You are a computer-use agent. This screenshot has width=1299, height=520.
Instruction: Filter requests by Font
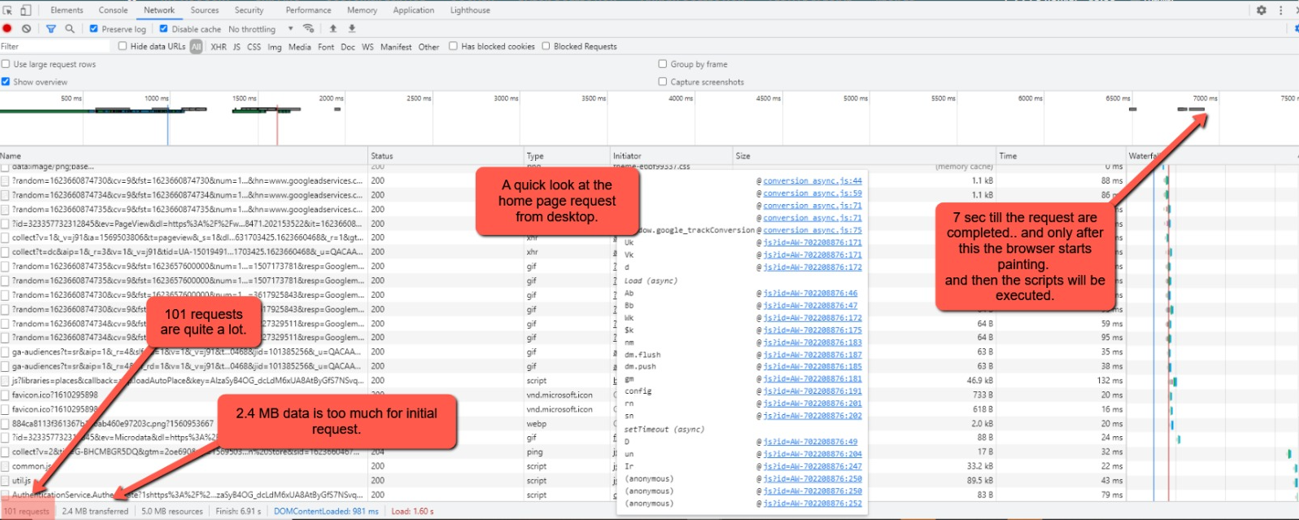[x=326, y=46]
